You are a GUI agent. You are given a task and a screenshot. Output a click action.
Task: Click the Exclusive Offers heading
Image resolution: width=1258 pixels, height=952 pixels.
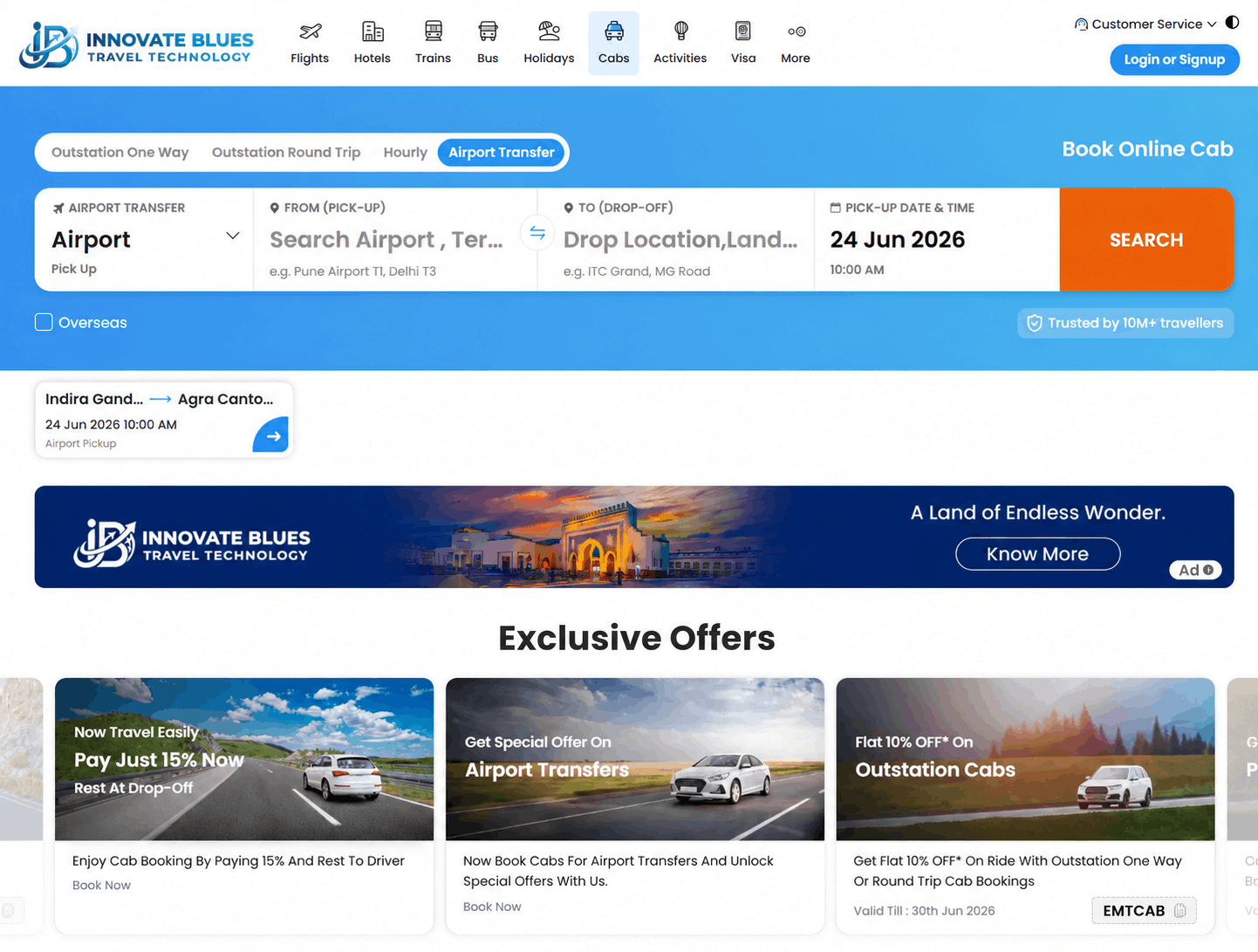[x=637, y=638]
